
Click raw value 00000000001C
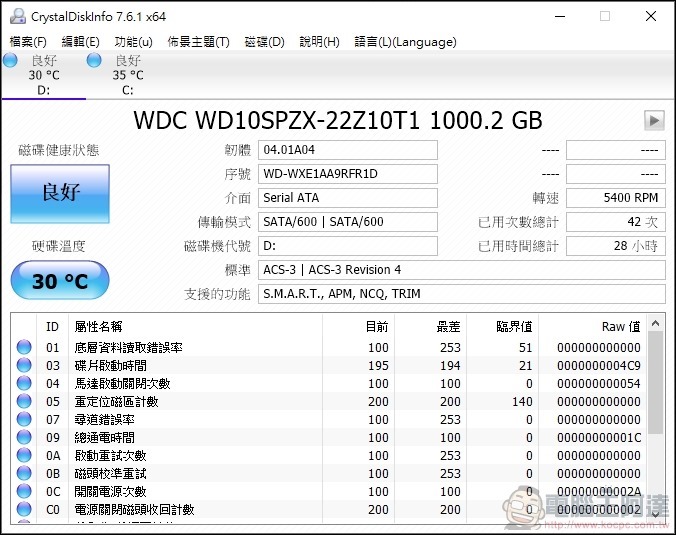(x=599, y=438)
